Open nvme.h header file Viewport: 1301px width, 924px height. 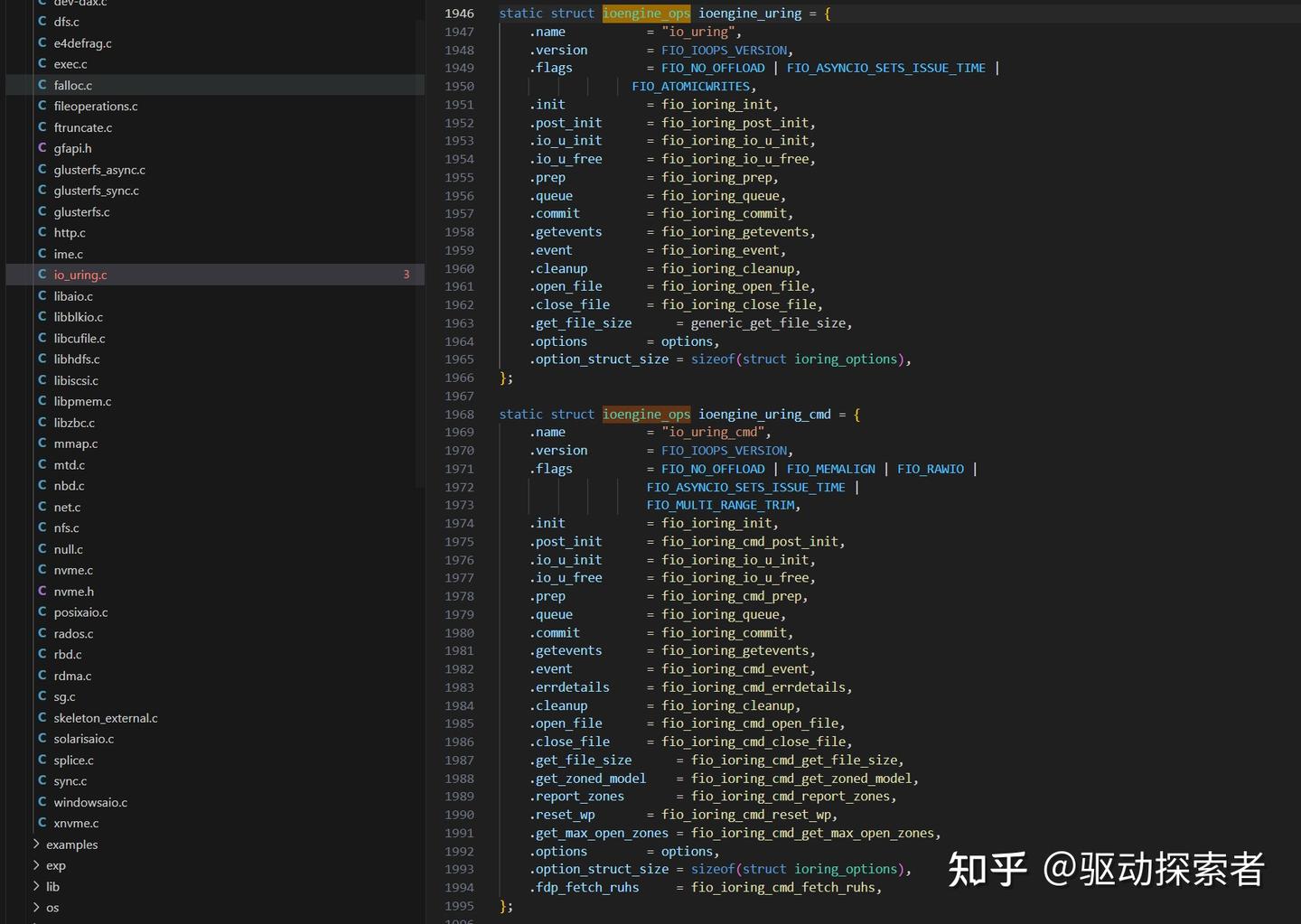point(73,592)
